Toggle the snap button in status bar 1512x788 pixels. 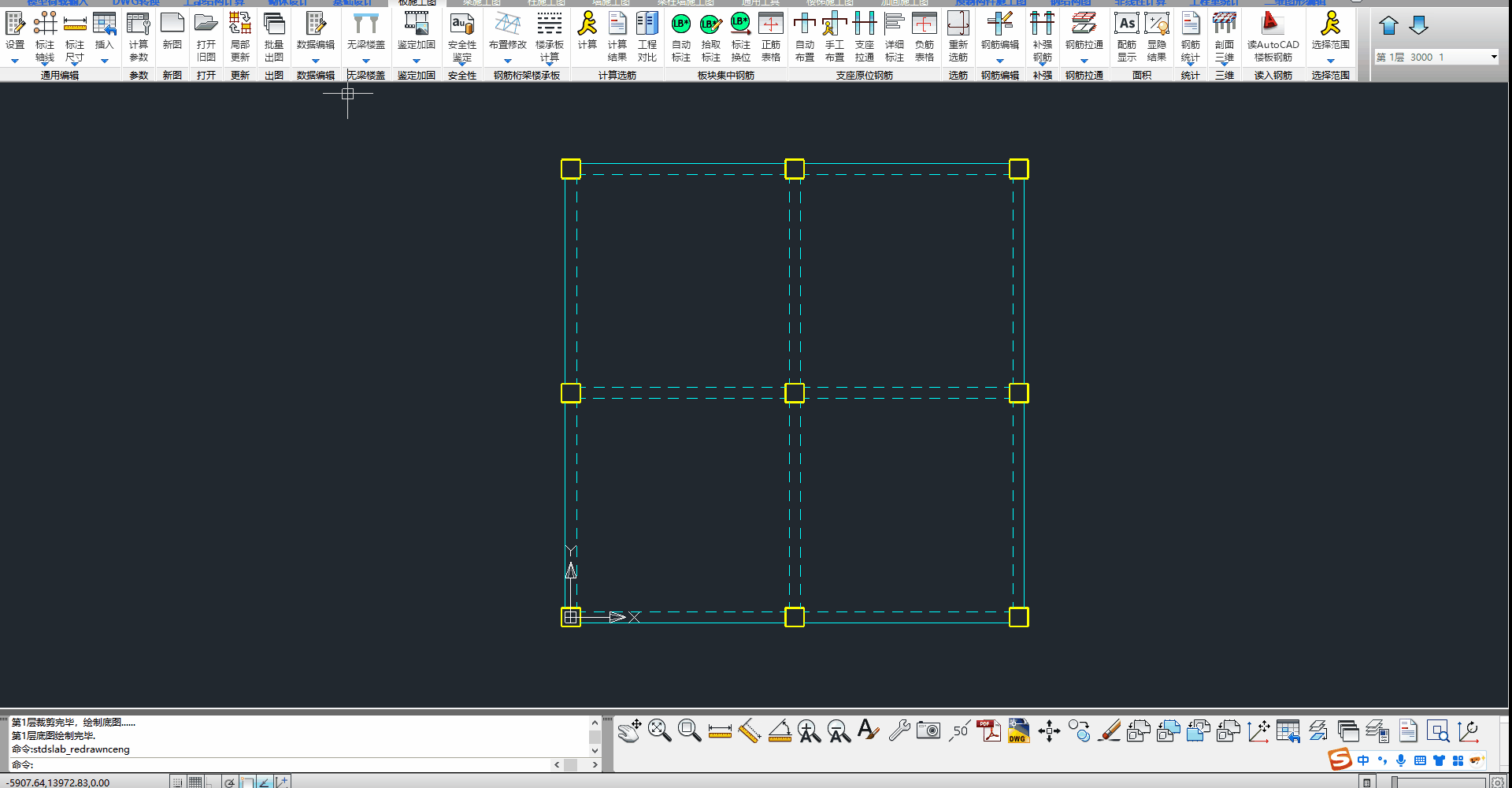(x=177, y=782)
